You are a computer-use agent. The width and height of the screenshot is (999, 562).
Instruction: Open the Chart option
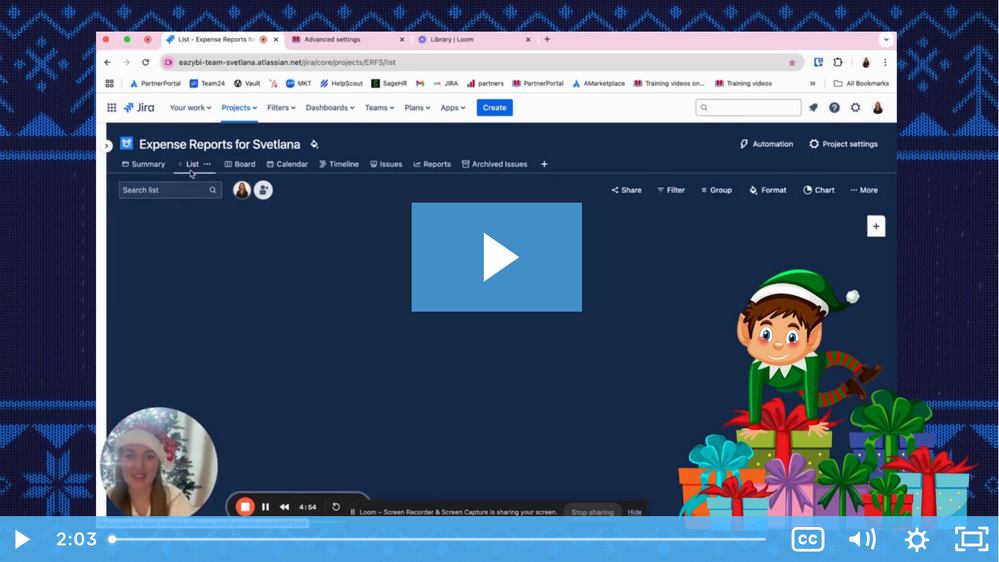pos(819,190)
